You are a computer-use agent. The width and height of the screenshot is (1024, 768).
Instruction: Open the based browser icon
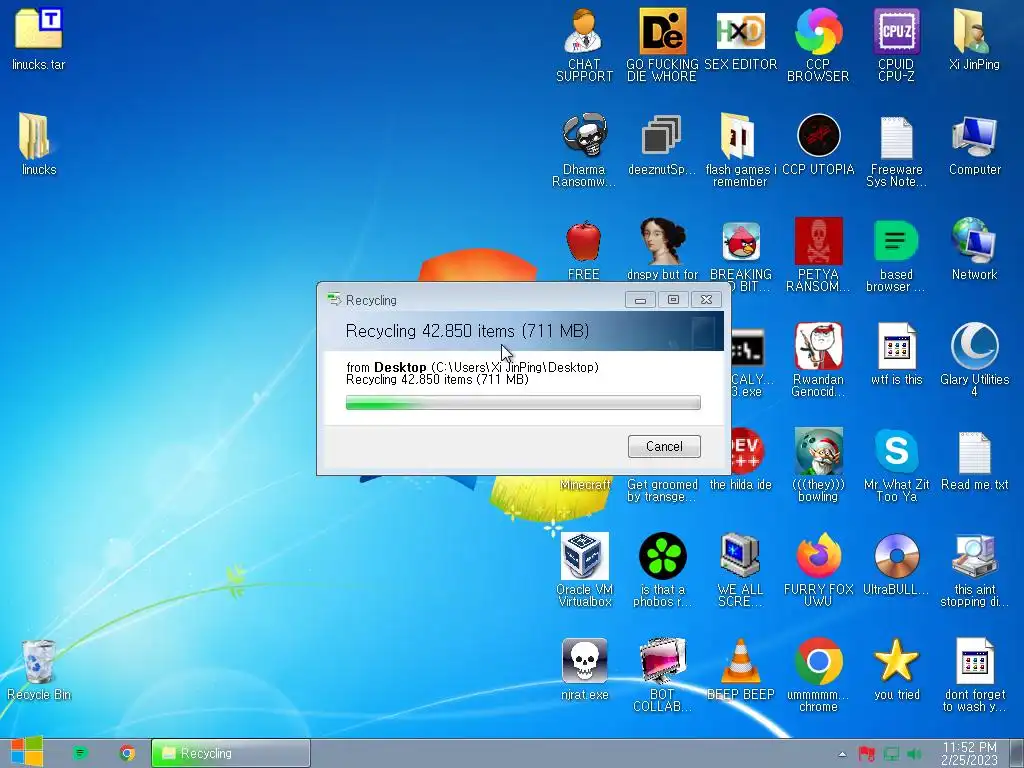pos(896,255)
